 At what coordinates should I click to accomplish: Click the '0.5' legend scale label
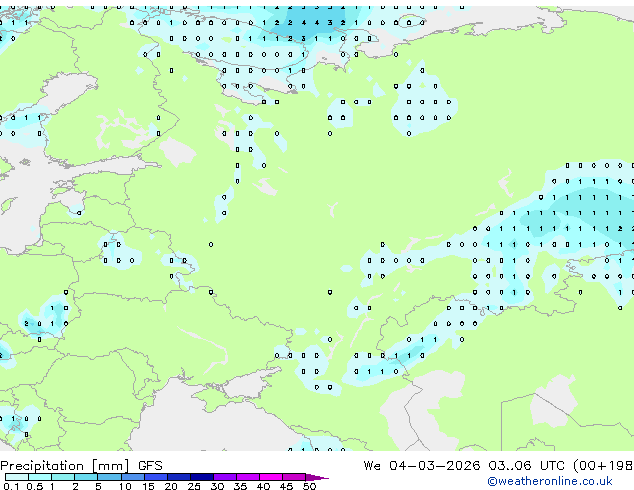pos(35,486)
